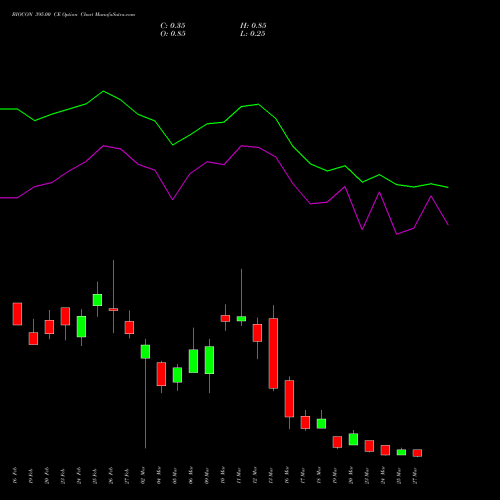Screen dimensions: 500x500
Task: Click the 19 Mar date label
Action: point(335,476)
